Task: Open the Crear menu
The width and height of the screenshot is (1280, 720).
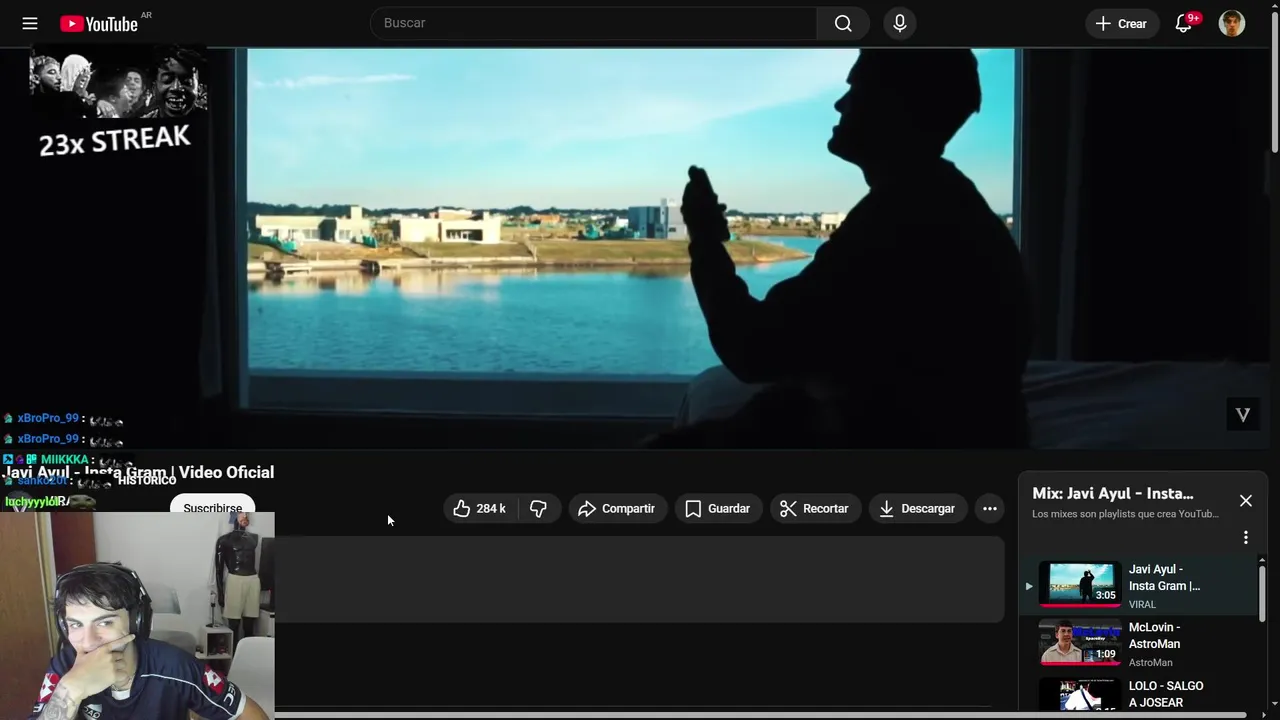Action: [x=1121, y=23]
